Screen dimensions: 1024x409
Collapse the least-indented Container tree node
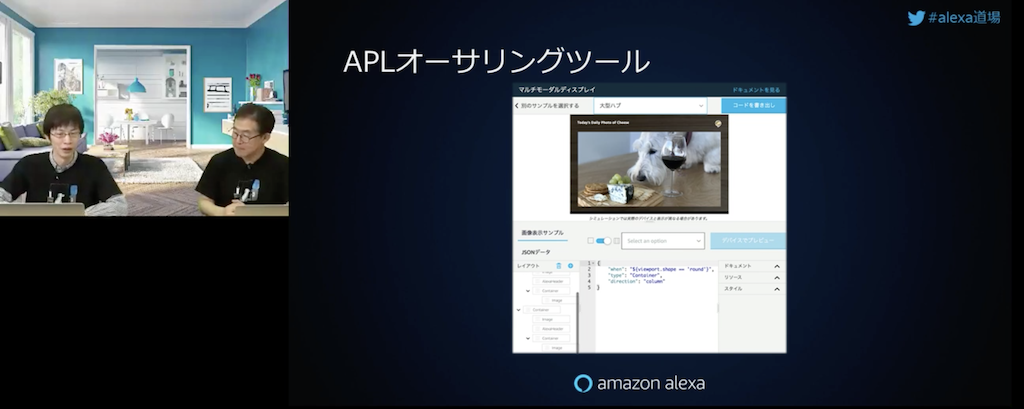pos(519,310)
